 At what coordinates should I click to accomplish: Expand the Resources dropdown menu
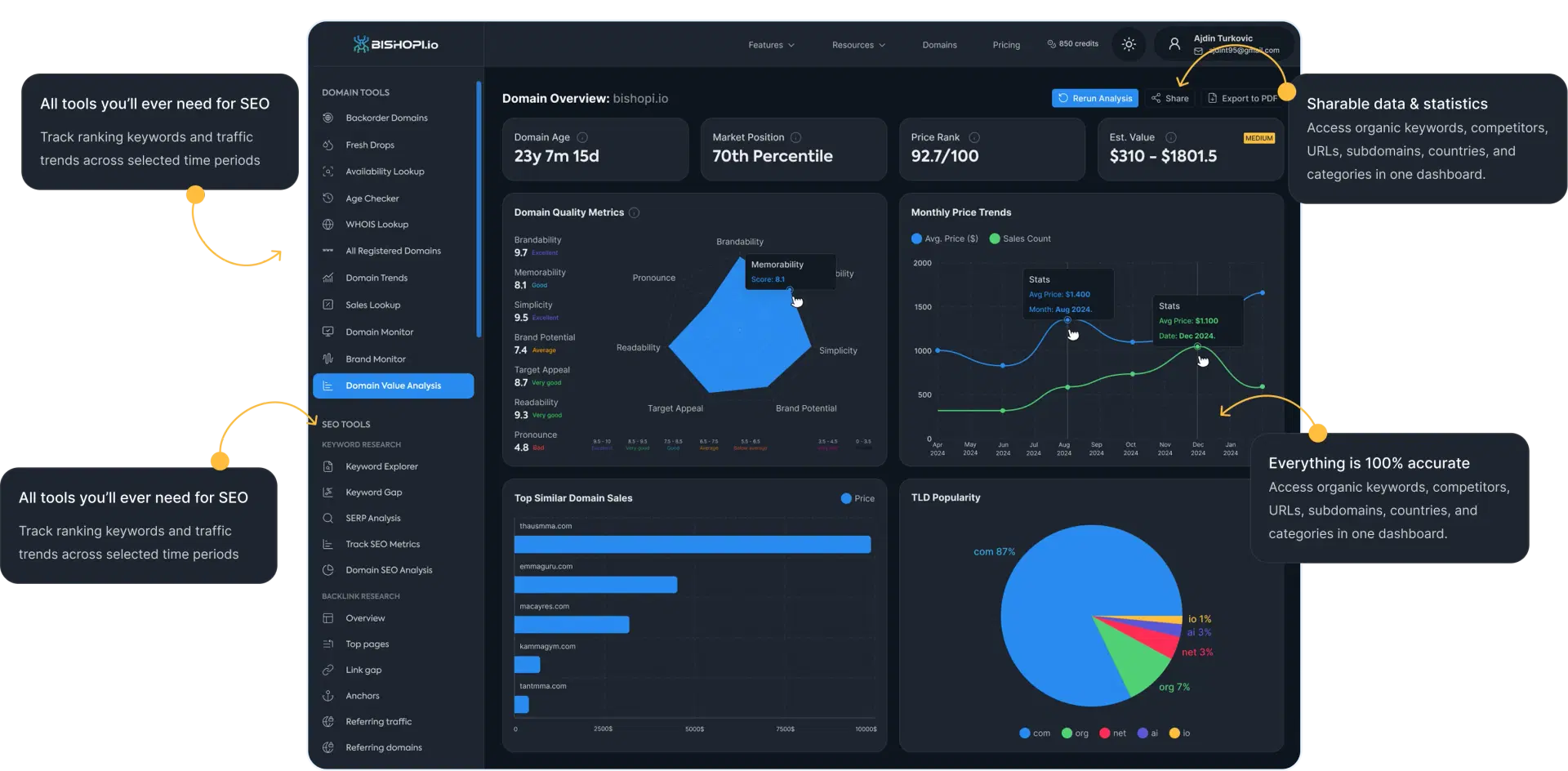[x=858, y=45]
